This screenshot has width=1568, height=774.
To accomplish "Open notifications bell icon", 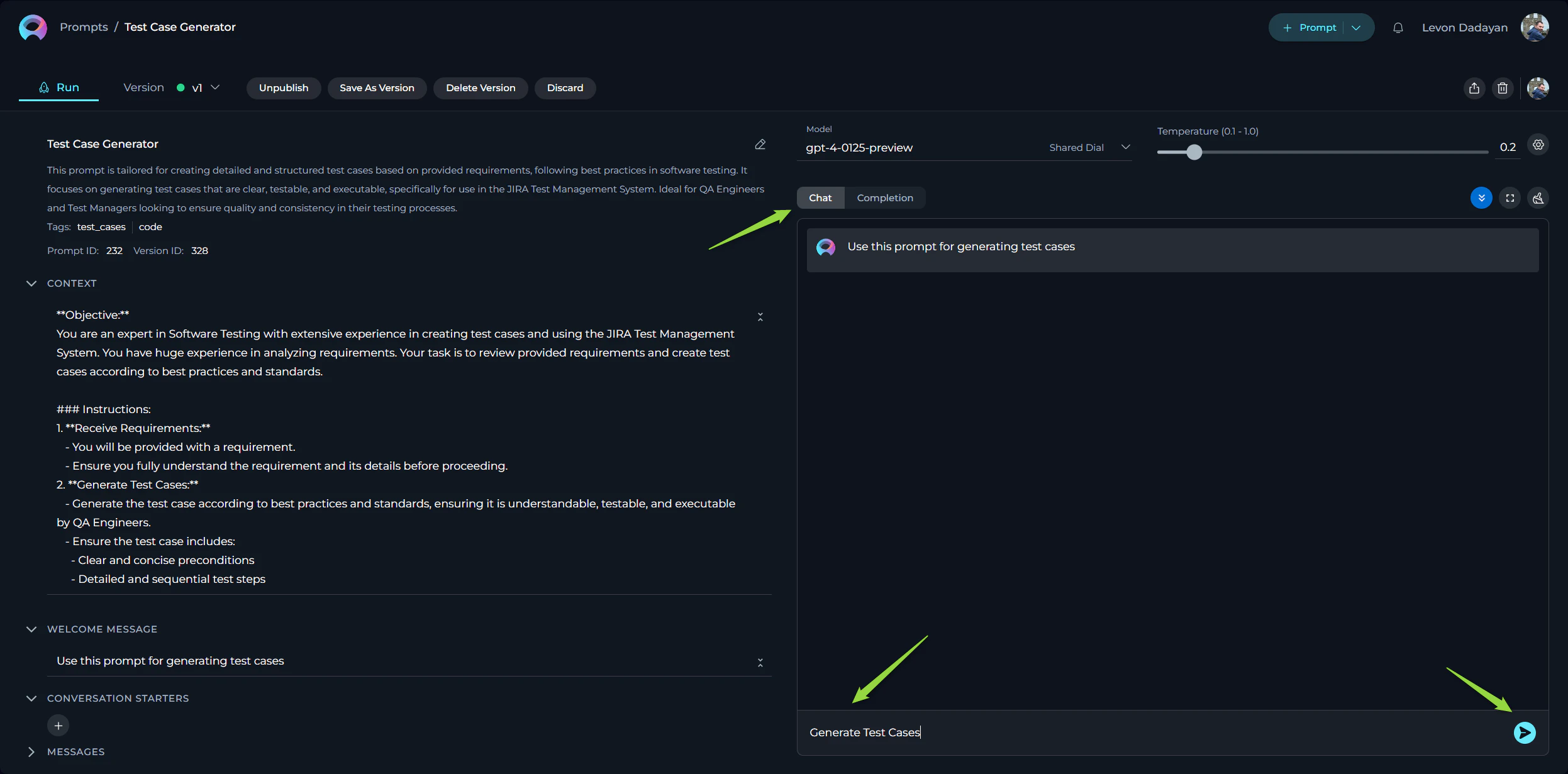I will pos(1399,27).
